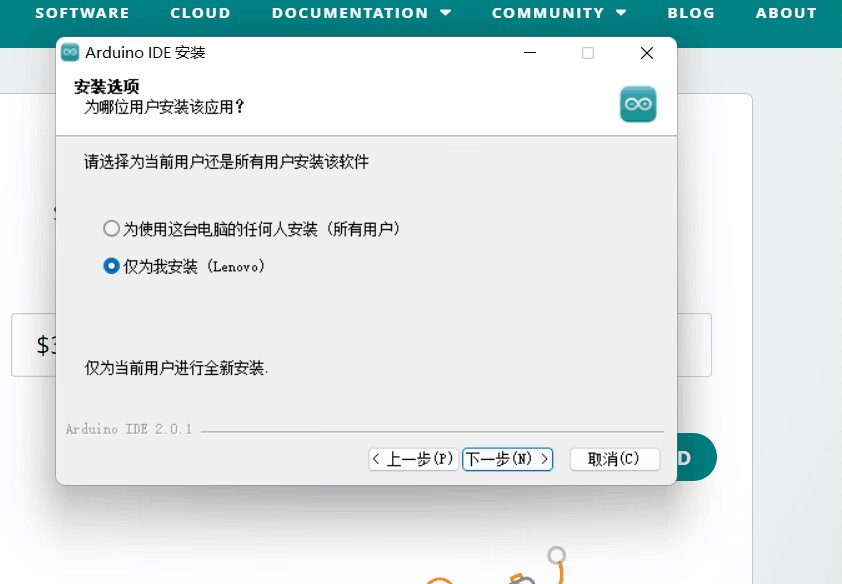This screenshot has width=842, height=584.
Task: Click the Arduino IDE 安装 title bar text
Action: (x=146, y=53)
